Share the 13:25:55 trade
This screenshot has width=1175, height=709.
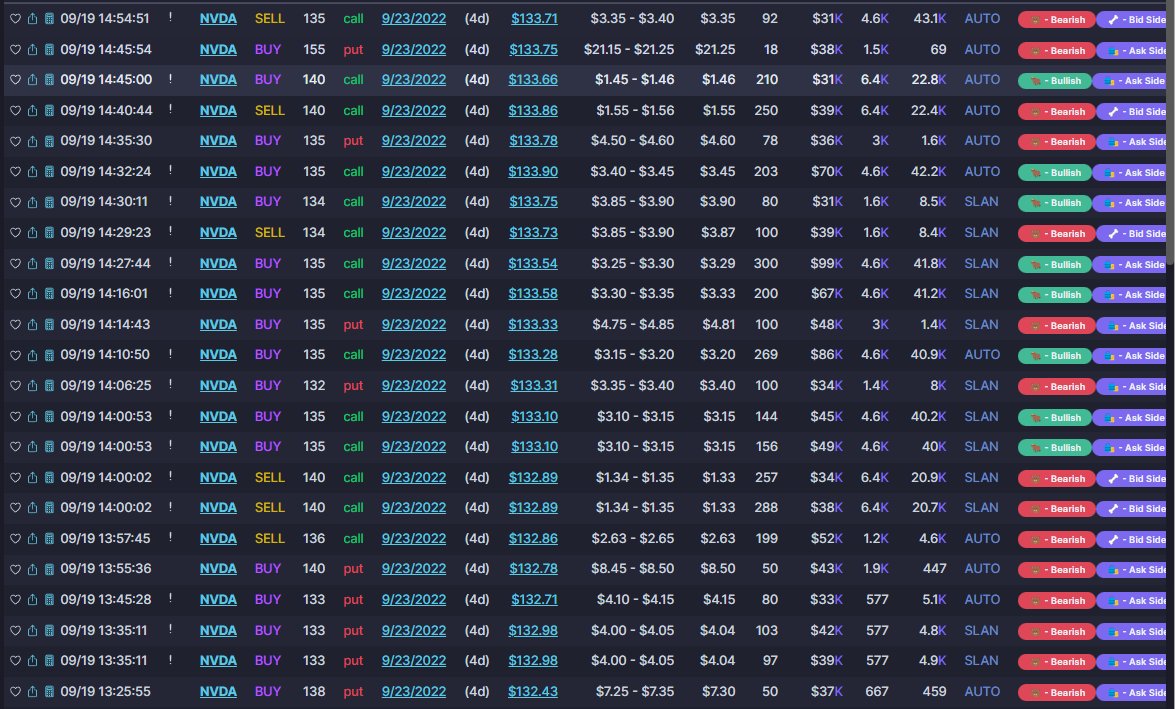[x=32, y=691]
